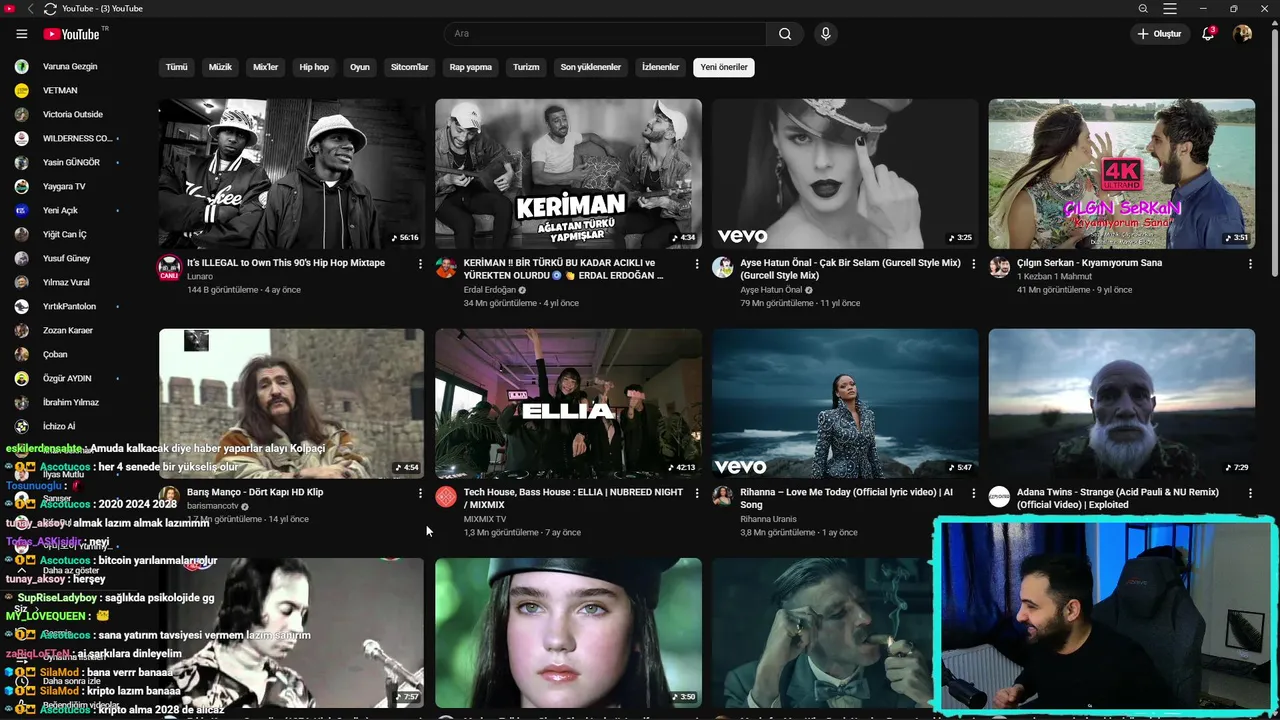Click the title bar search icon
The height and width of the screenshot is (720, 1280).
click(x=1143, y=9)
